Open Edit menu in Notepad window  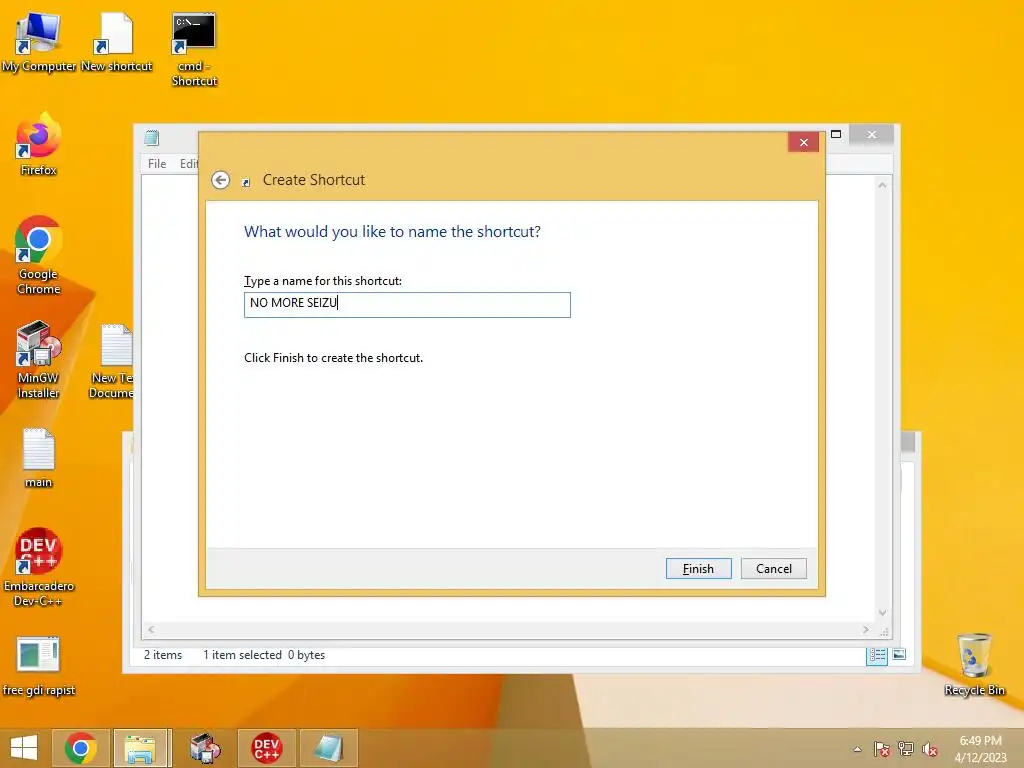pos(189,164)
